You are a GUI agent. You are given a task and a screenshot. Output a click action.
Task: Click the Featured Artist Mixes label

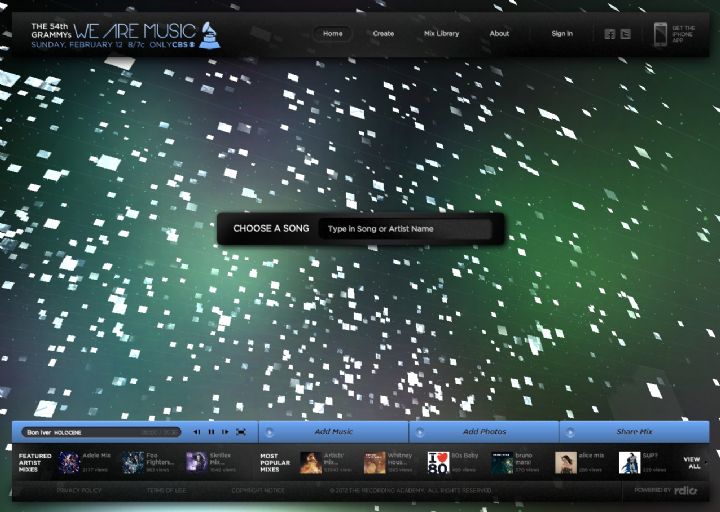coord(35,463)
